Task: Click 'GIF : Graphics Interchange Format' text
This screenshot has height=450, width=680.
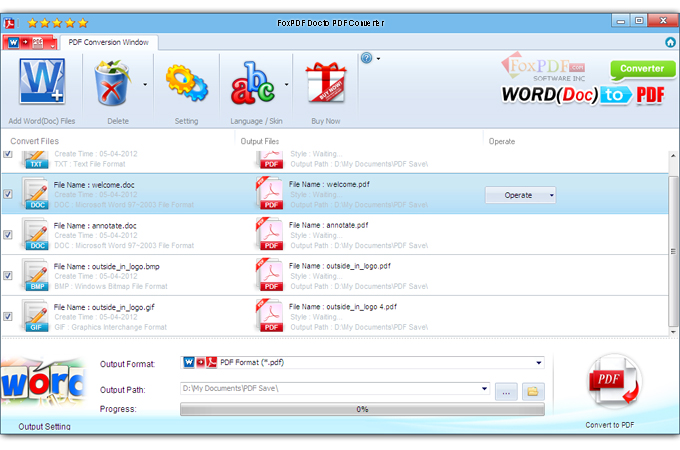Action: tap(110, 327)
